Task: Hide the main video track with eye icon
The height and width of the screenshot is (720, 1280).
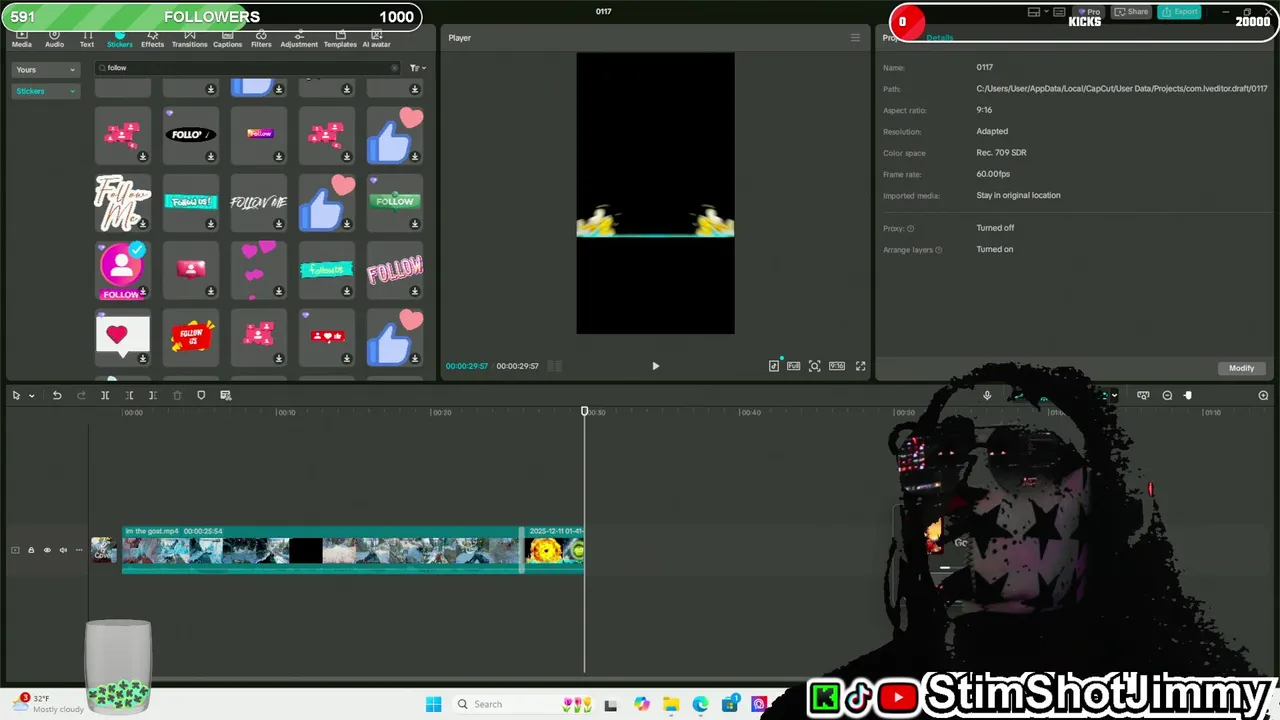Action: coord(47,550)
